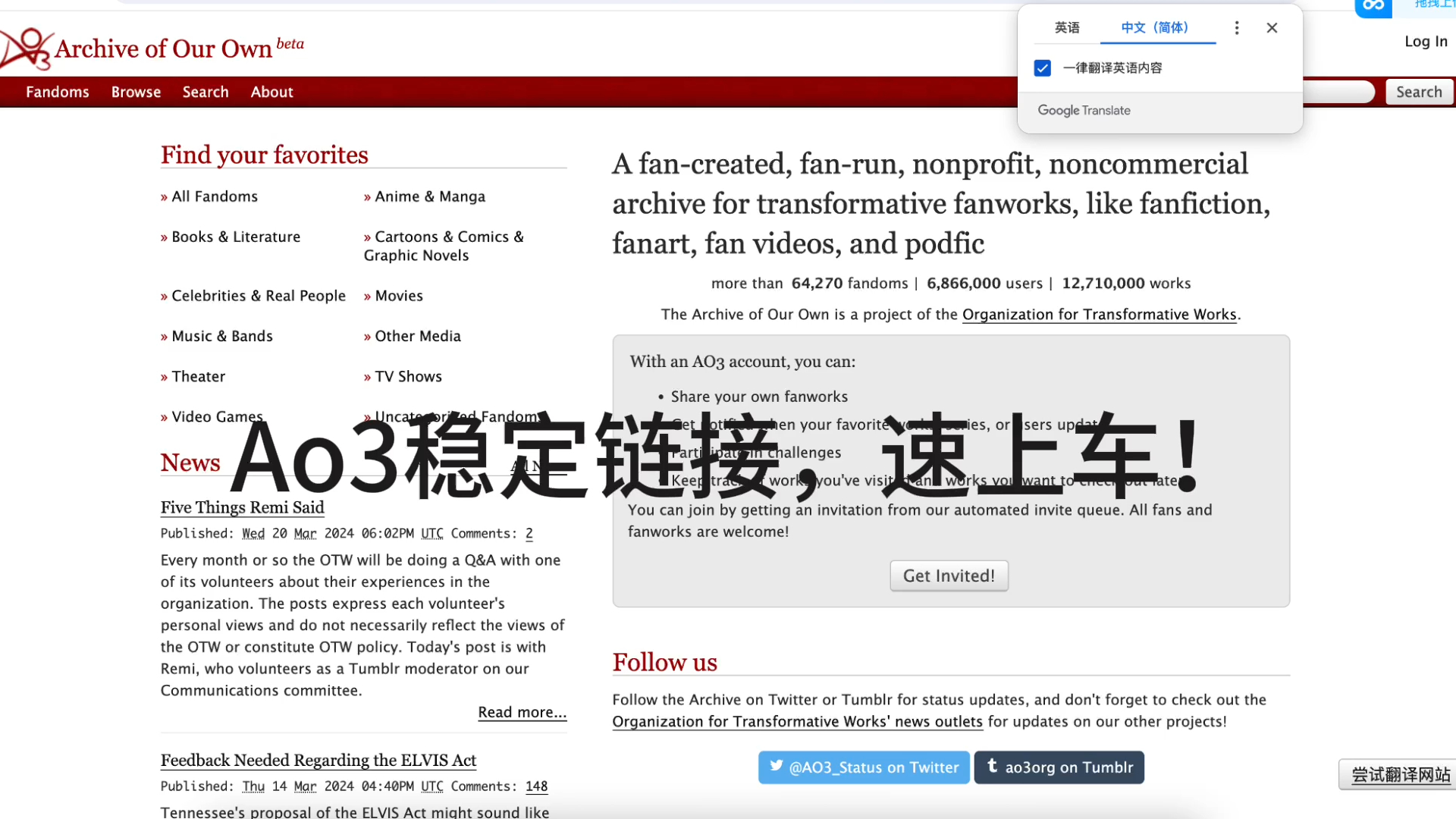Screen dimensions: 1456x819
Task: Expand the About navigation menu
Action: (x=271, y=91)
